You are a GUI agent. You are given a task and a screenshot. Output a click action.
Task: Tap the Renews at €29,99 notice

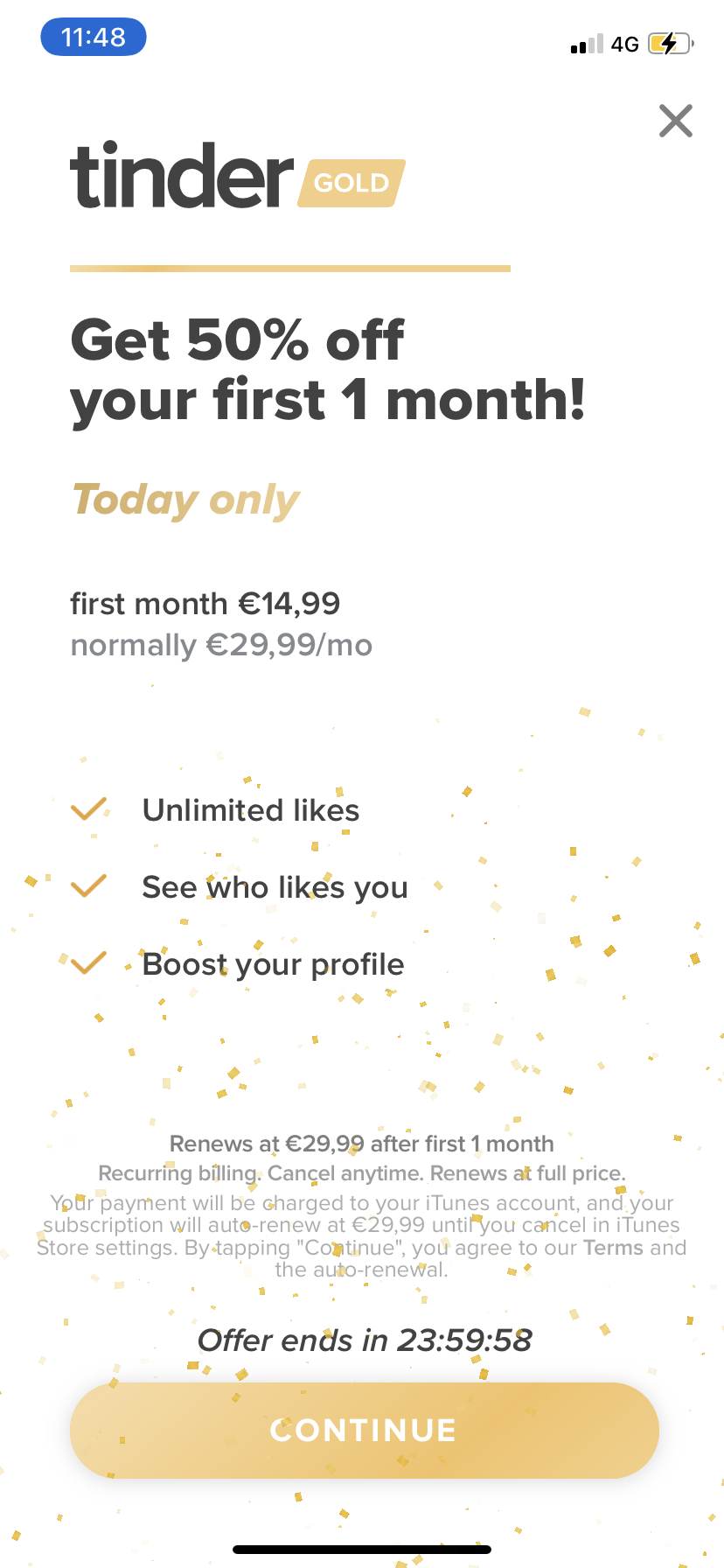coord(361,1144)
